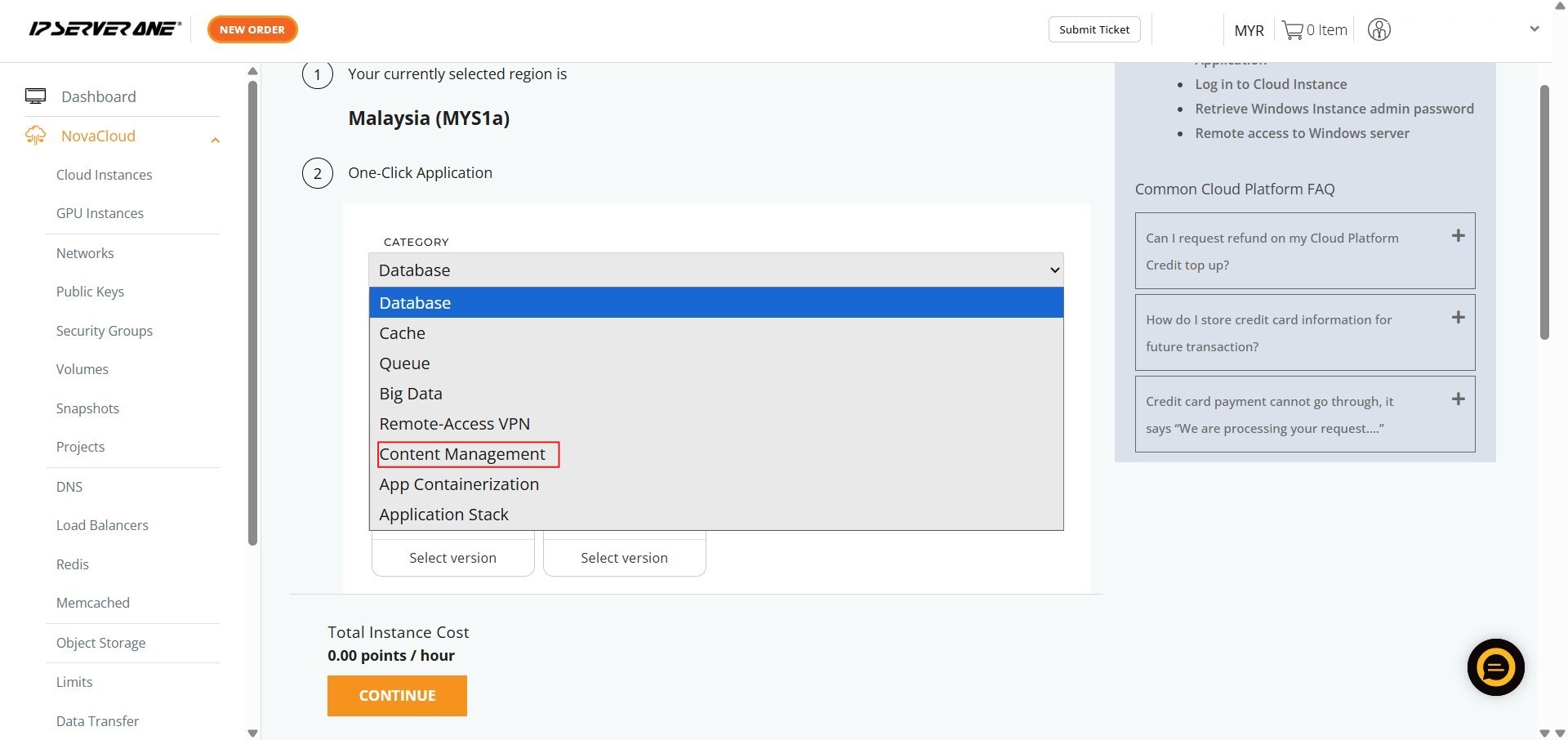Select the Cache category option
The height and width of the screenshot is (740, 1568).
[x=403, y=333]
